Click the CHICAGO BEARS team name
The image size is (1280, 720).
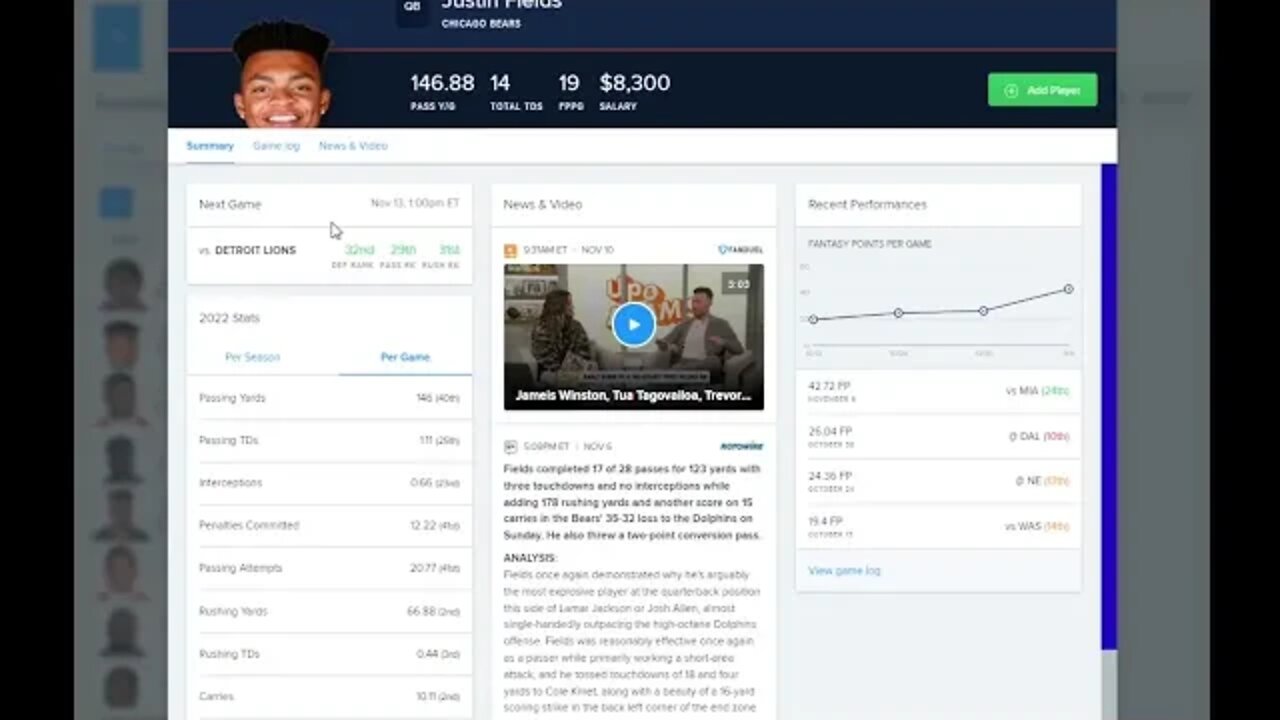click(x=481, y=24)
